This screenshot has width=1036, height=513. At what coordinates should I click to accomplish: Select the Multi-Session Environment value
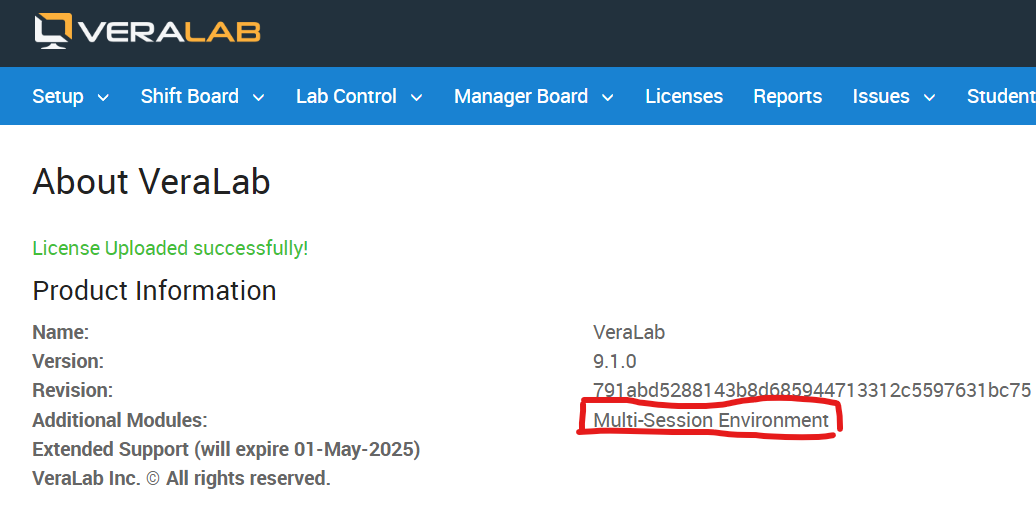(x=711, y=420)
